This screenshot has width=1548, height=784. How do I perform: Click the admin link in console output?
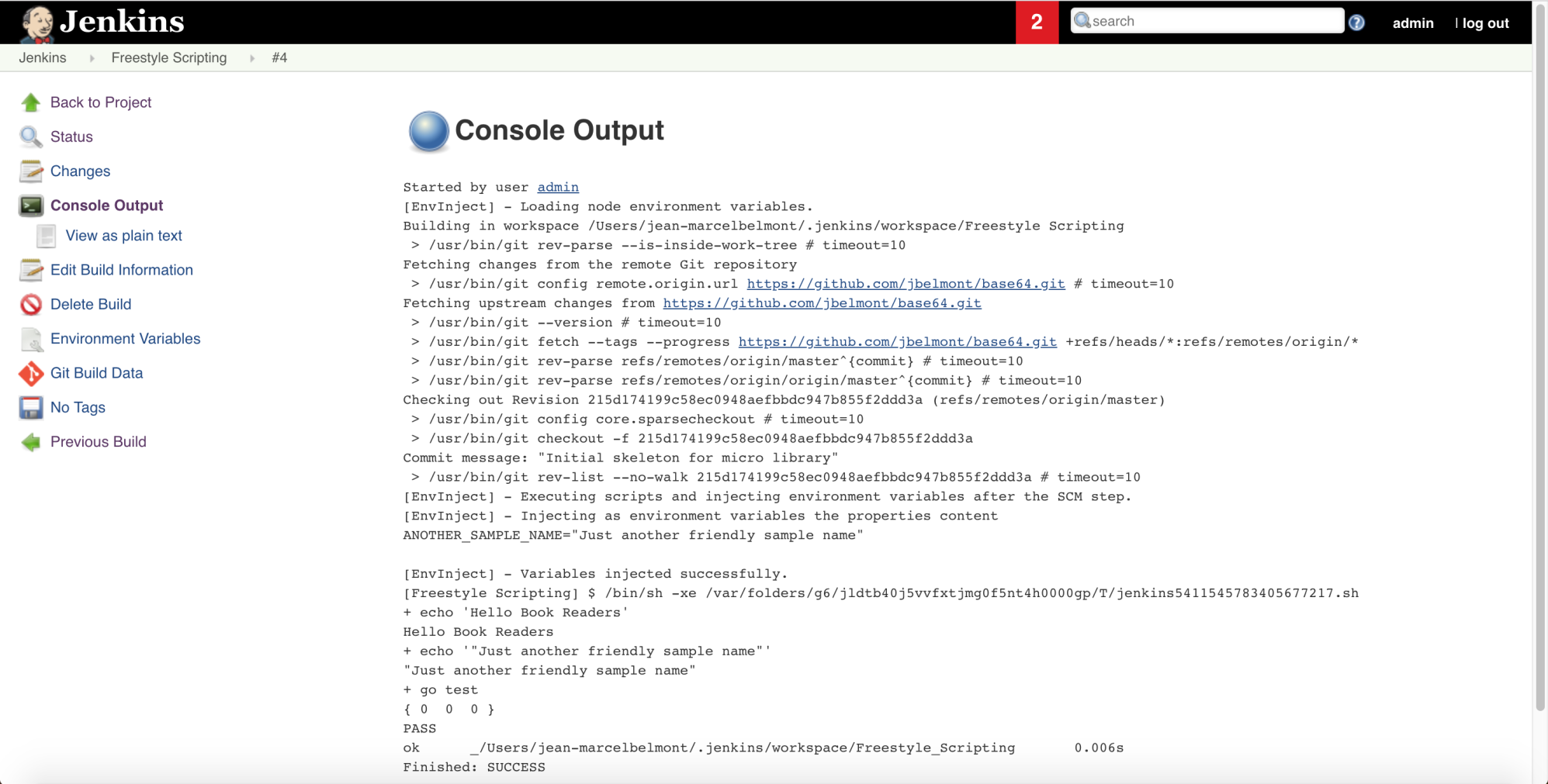click(558, 187)
